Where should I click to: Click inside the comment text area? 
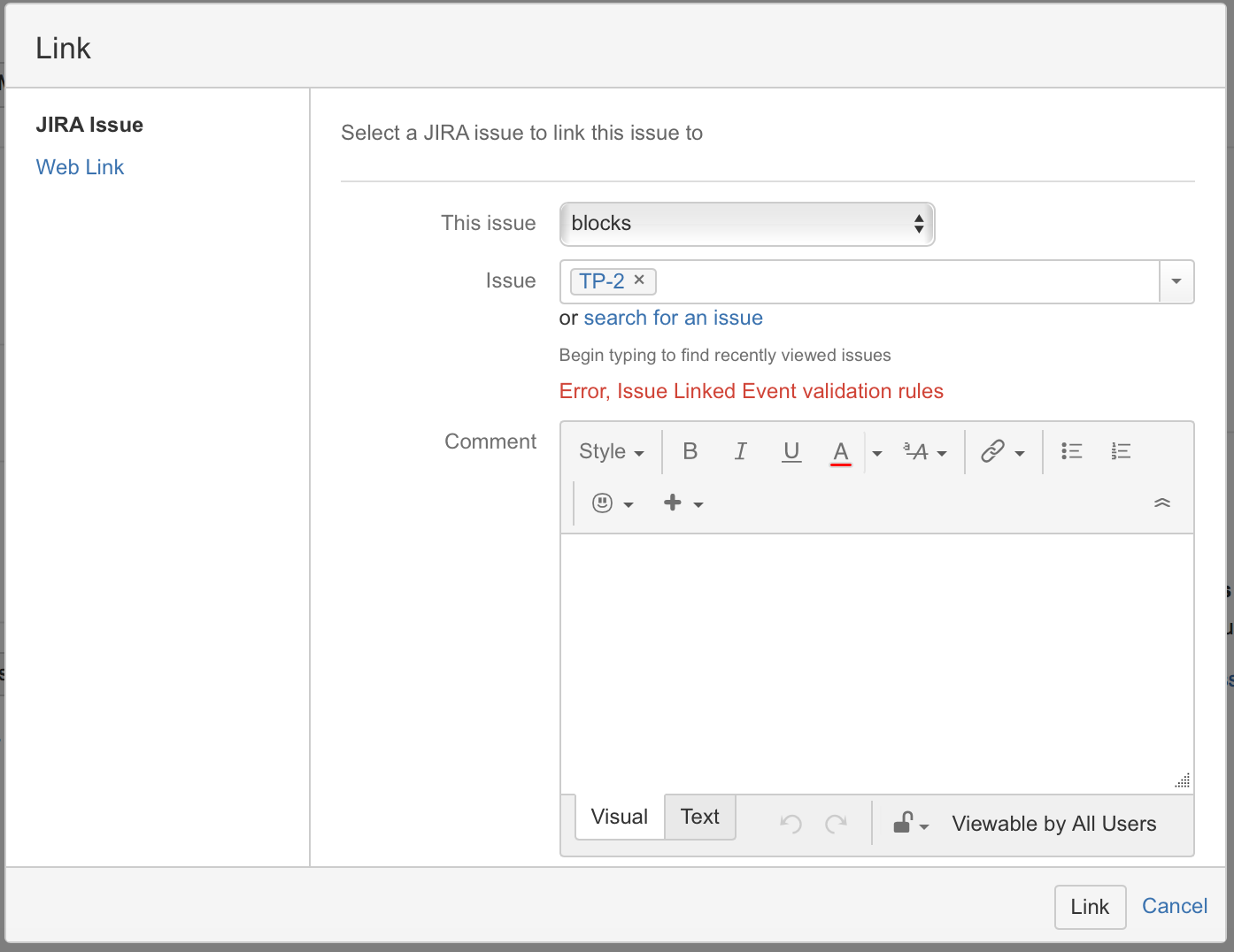click(x=876, y=664)
